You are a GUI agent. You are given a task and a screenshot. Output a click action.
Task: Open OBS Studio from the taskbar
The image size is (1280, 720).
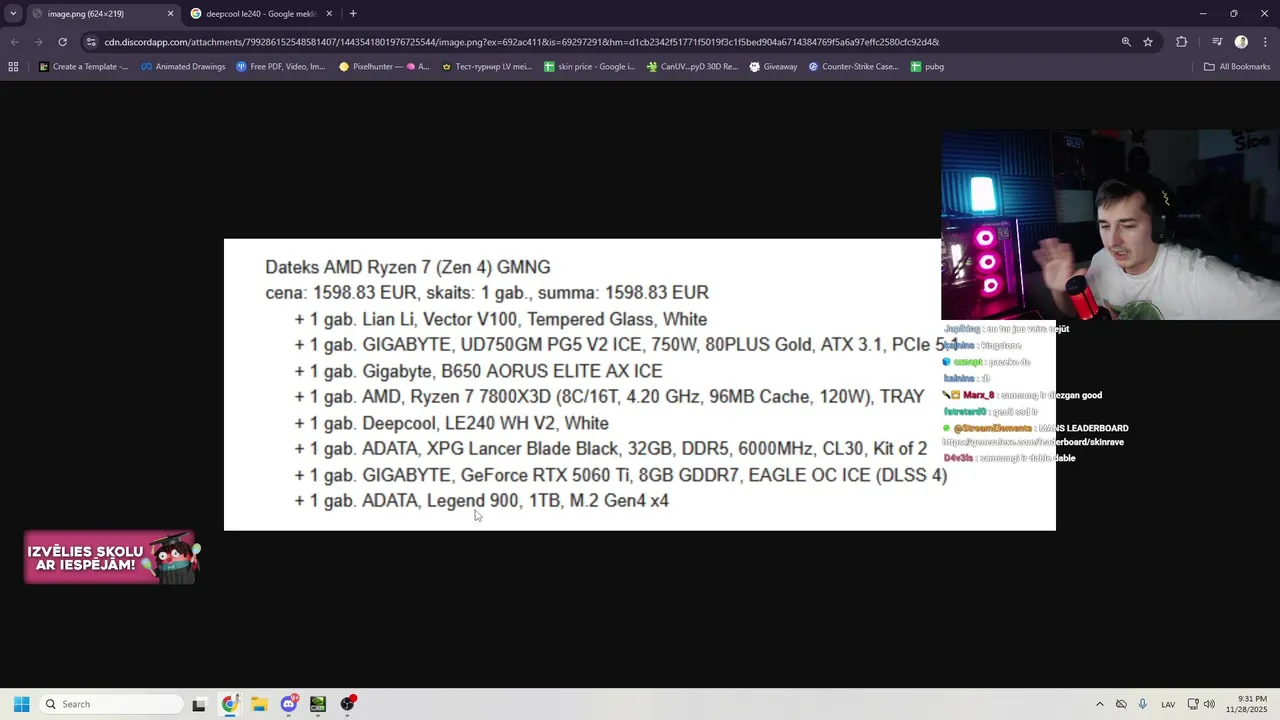348,704
